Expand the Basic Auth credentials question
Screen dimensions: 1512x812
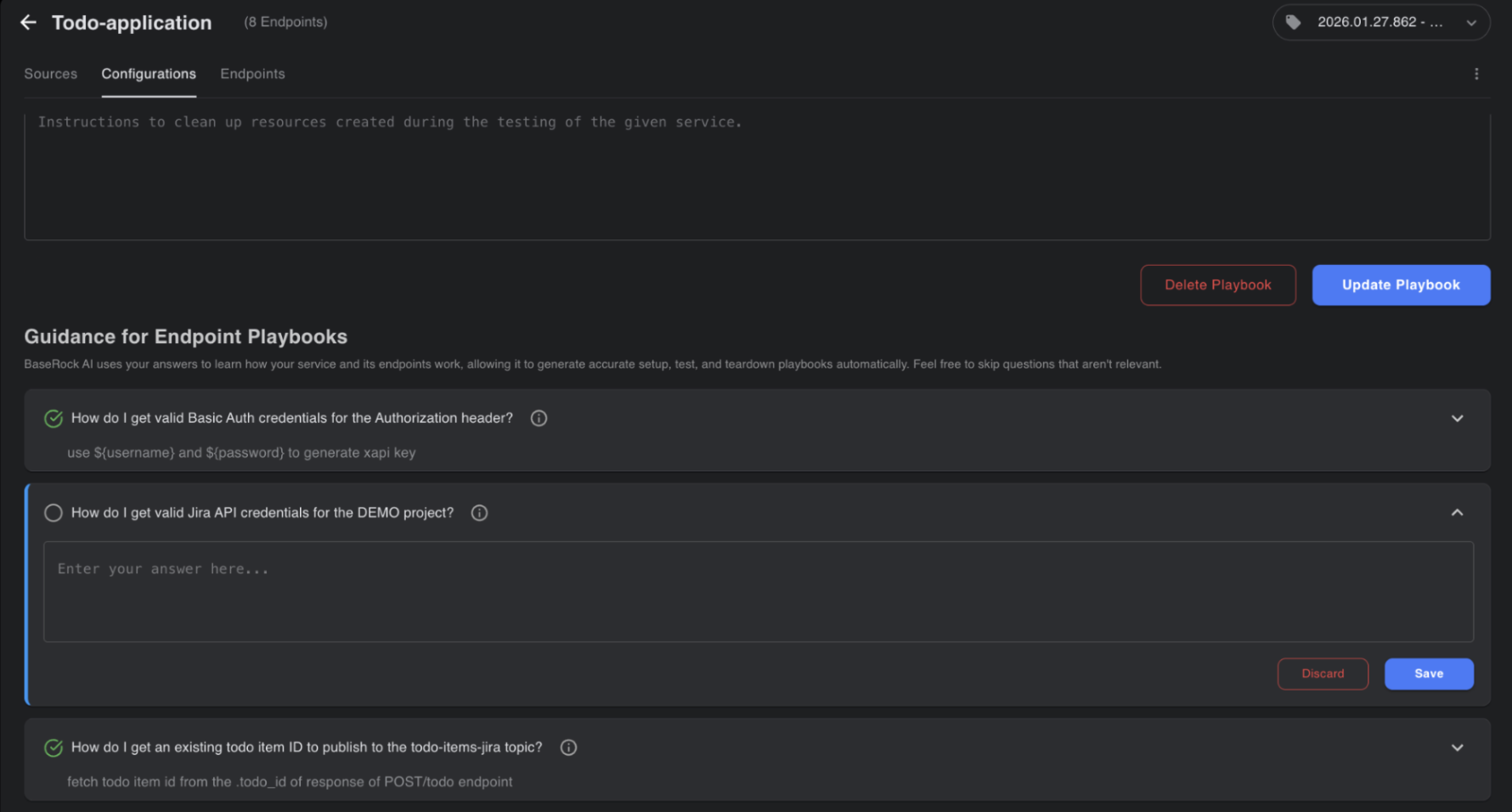point(1457,418)
